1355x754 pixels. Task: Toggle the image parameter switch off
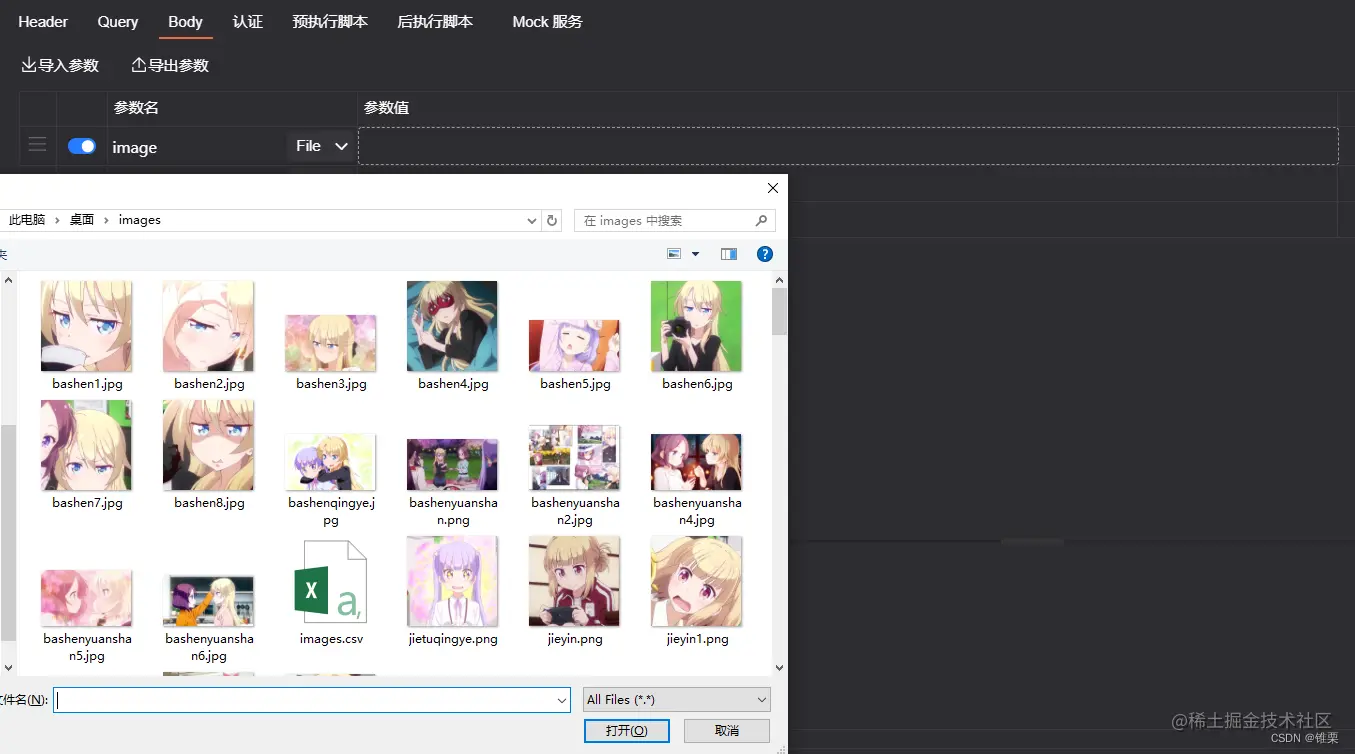click(x=81, y=145)
